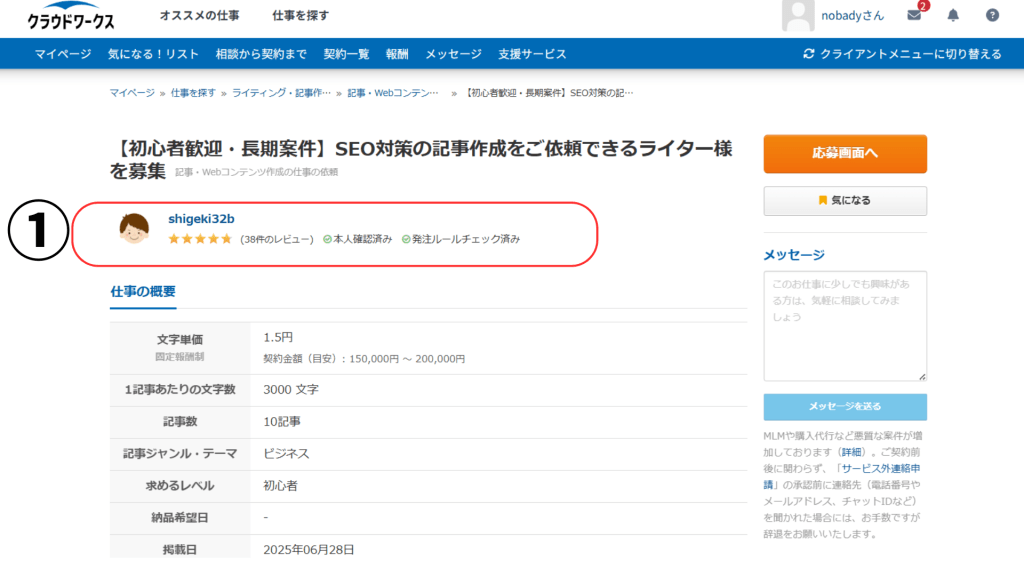The image size is (1024, 576).
Task: Switch to client menu via クライアントメニューに切り替える
Action: 902,54
